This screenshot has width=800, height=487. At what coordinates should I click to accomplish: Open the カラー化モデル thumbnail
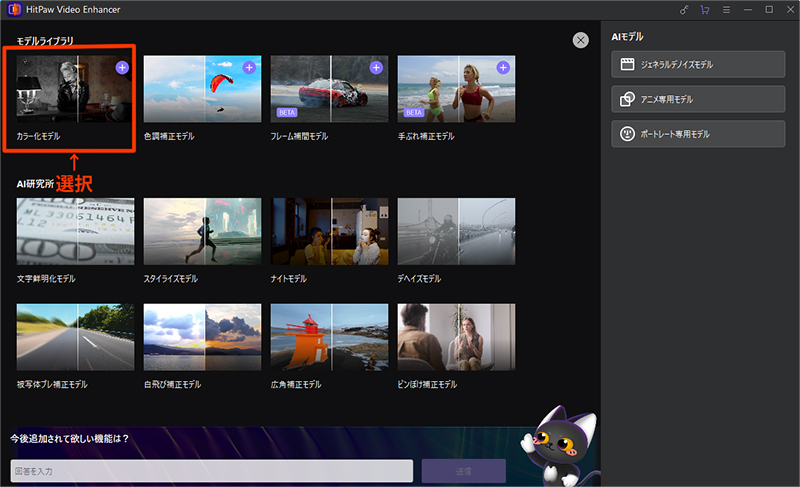point(75,89)
